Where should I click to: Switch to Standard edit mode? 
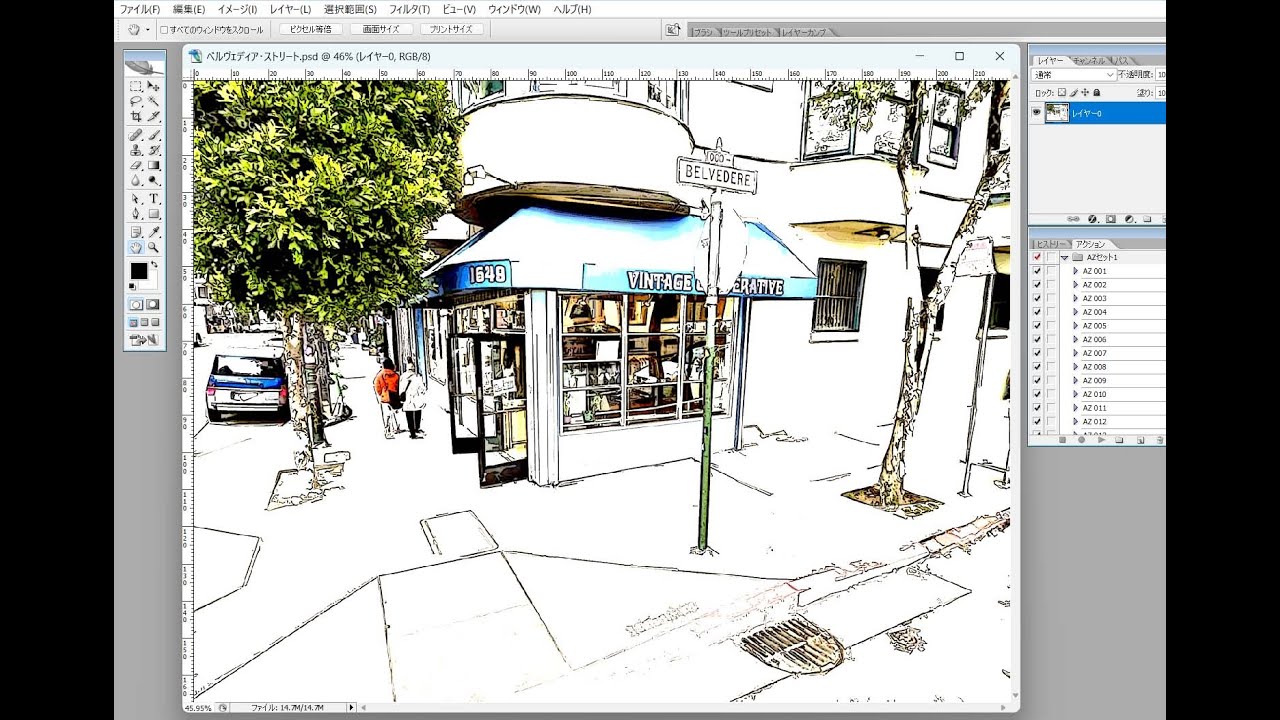coord(135,304)
